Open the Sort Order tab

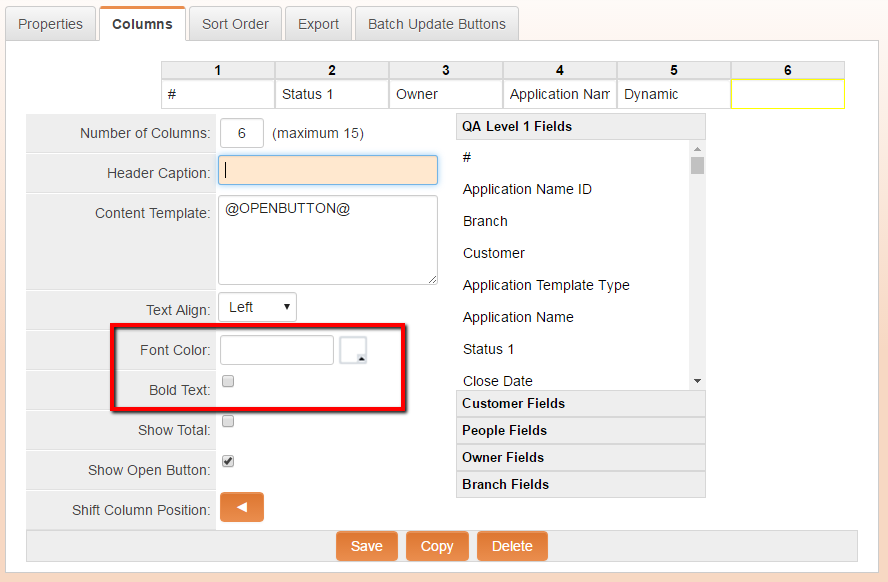(x=235, y=24)
